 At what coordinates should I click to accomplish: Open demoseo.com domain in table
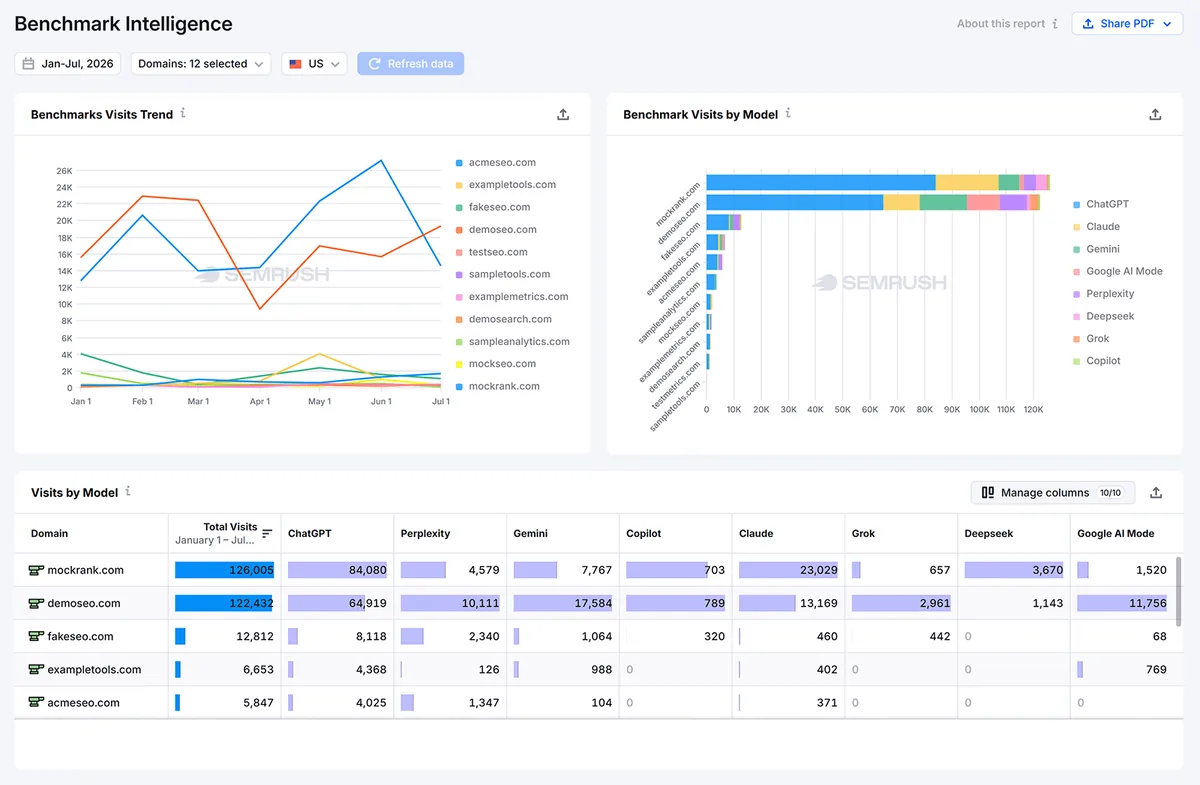click(84, 603)
